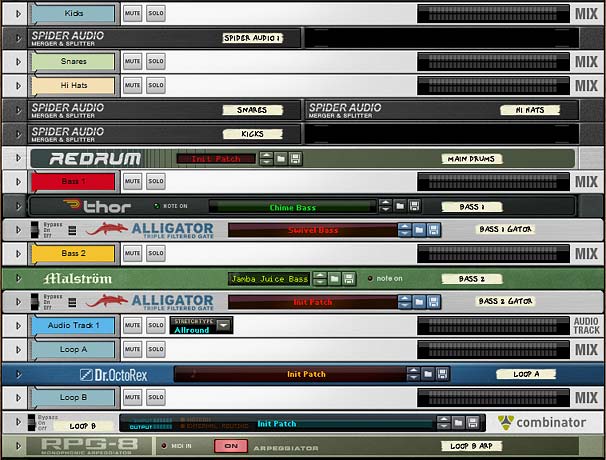The image size is (606, 460).
Task: Set bypass switch on Loop B Combinator
Action: [x=31, y=423]
